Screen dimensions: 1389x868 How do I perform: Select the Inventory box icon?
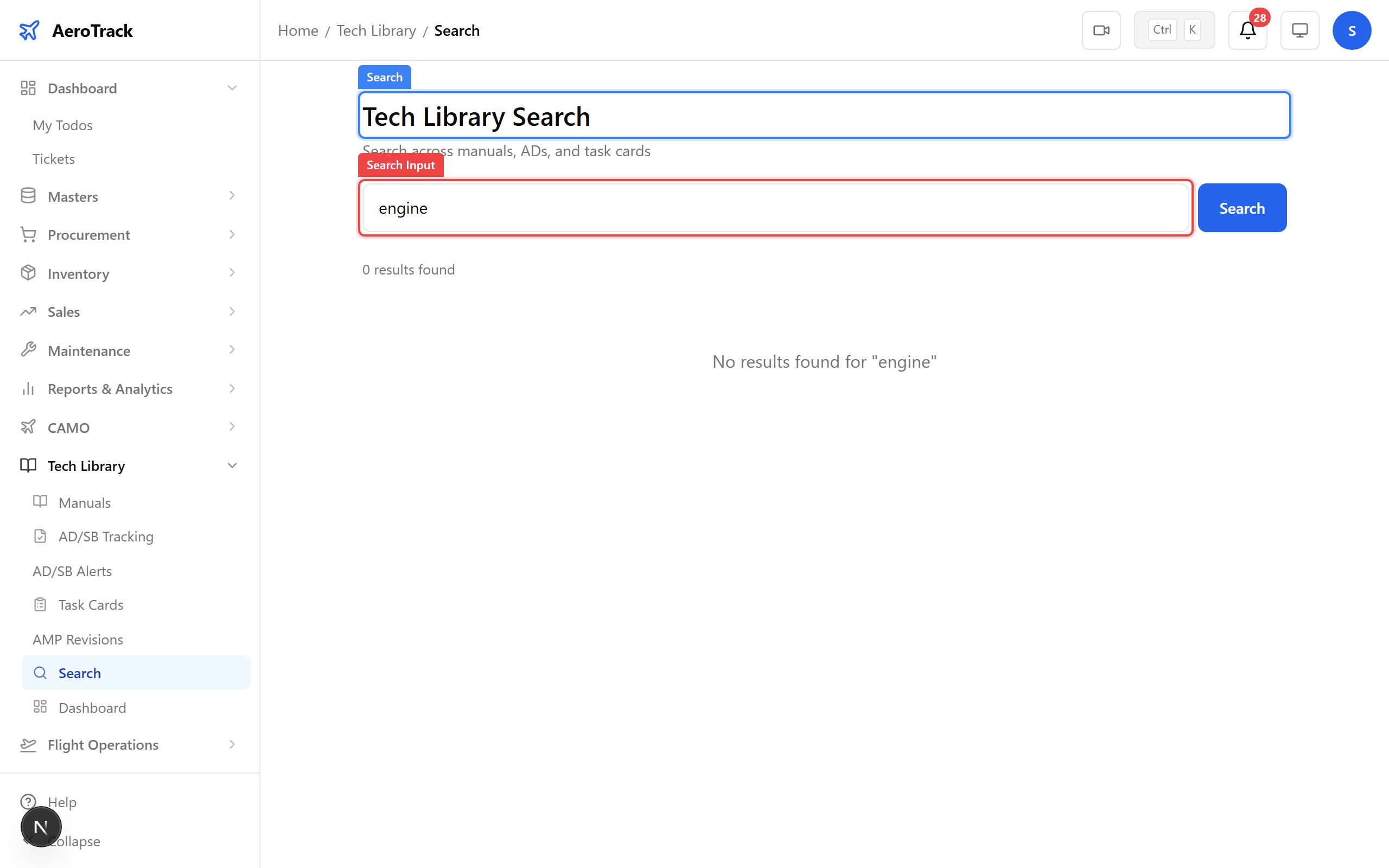click(x=28, y=273)
